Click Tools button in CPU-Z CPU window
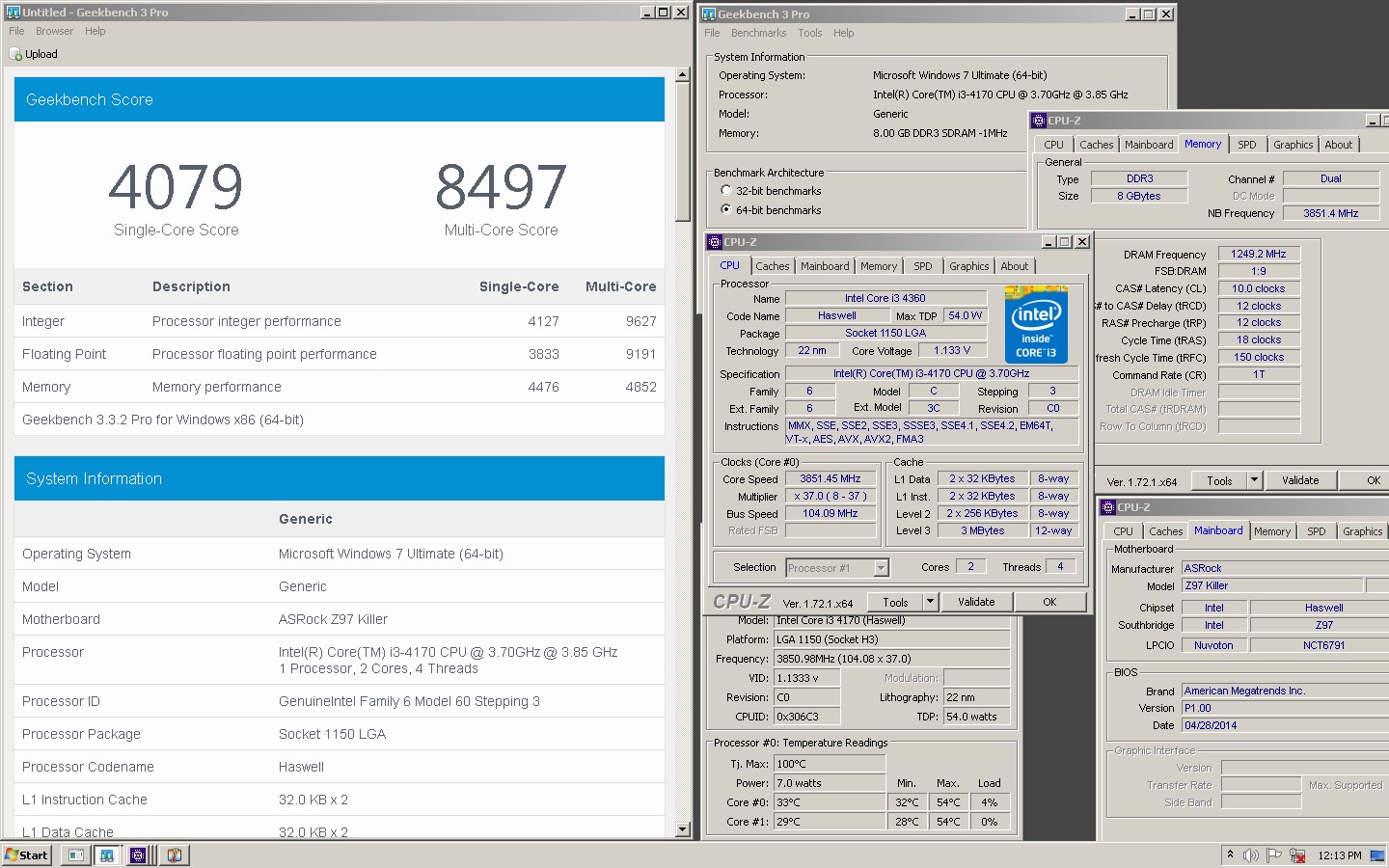 (x=895, y=602)
